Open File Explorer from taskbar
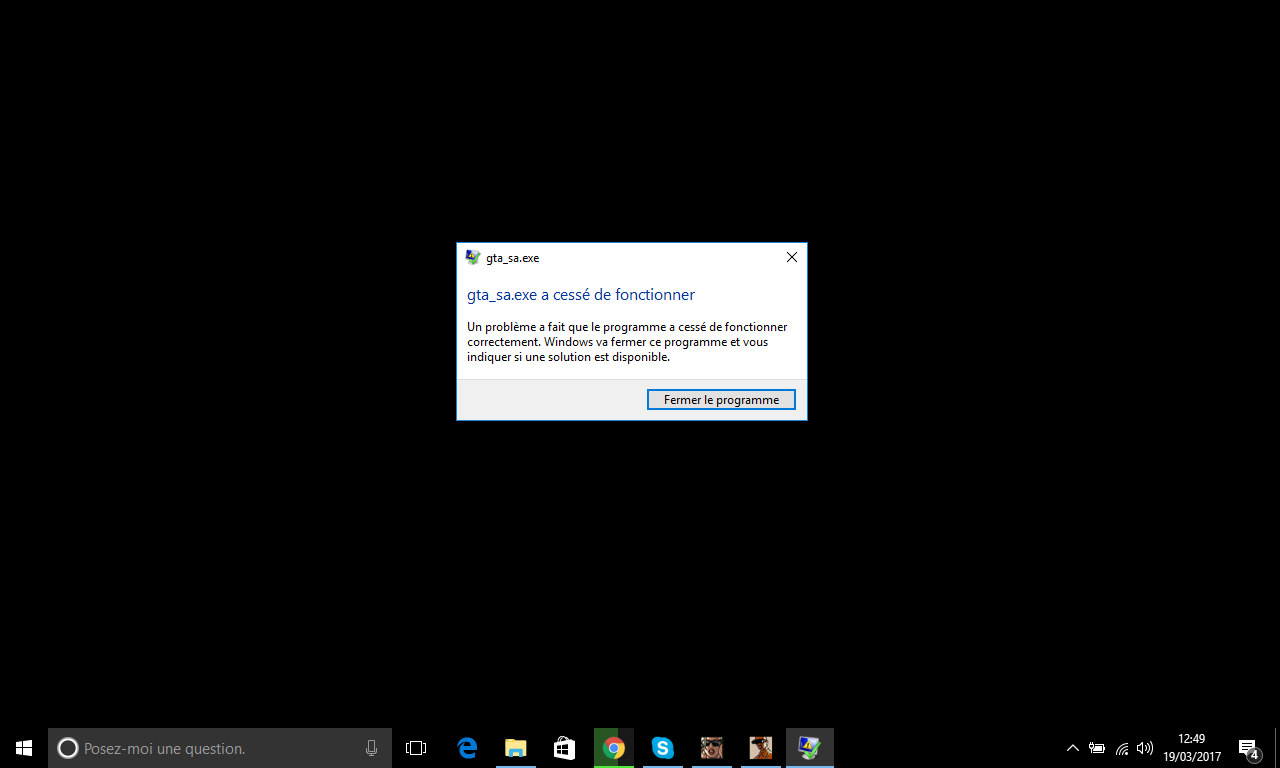Screen dimensions: 1280x768 point(516,748)
